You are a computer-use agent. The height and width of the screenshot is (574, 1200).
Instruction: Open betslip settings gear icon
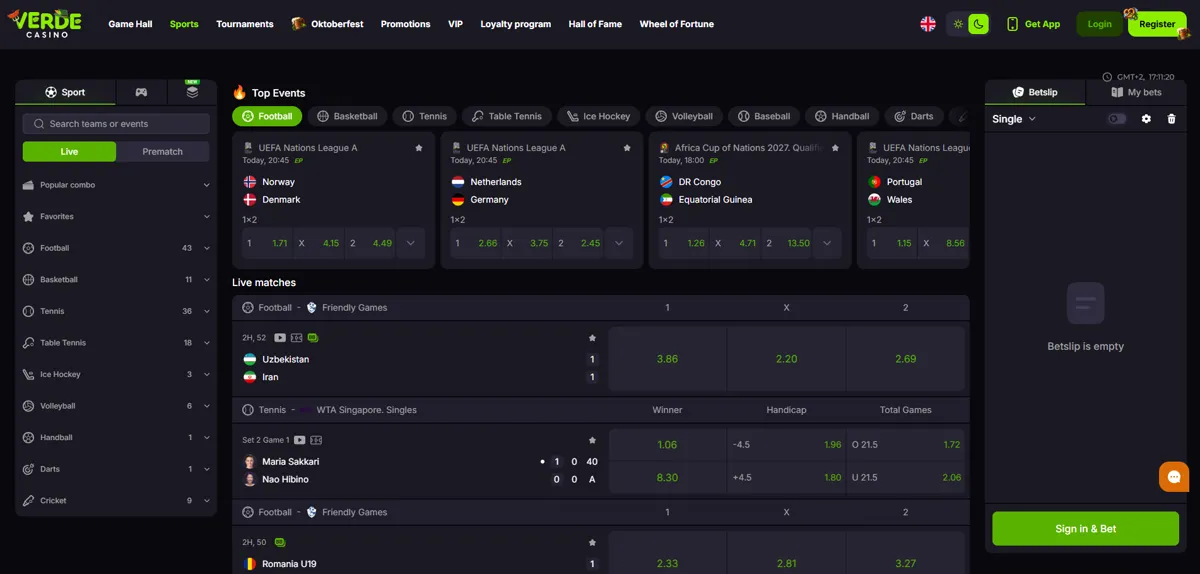click(1146, 119)
